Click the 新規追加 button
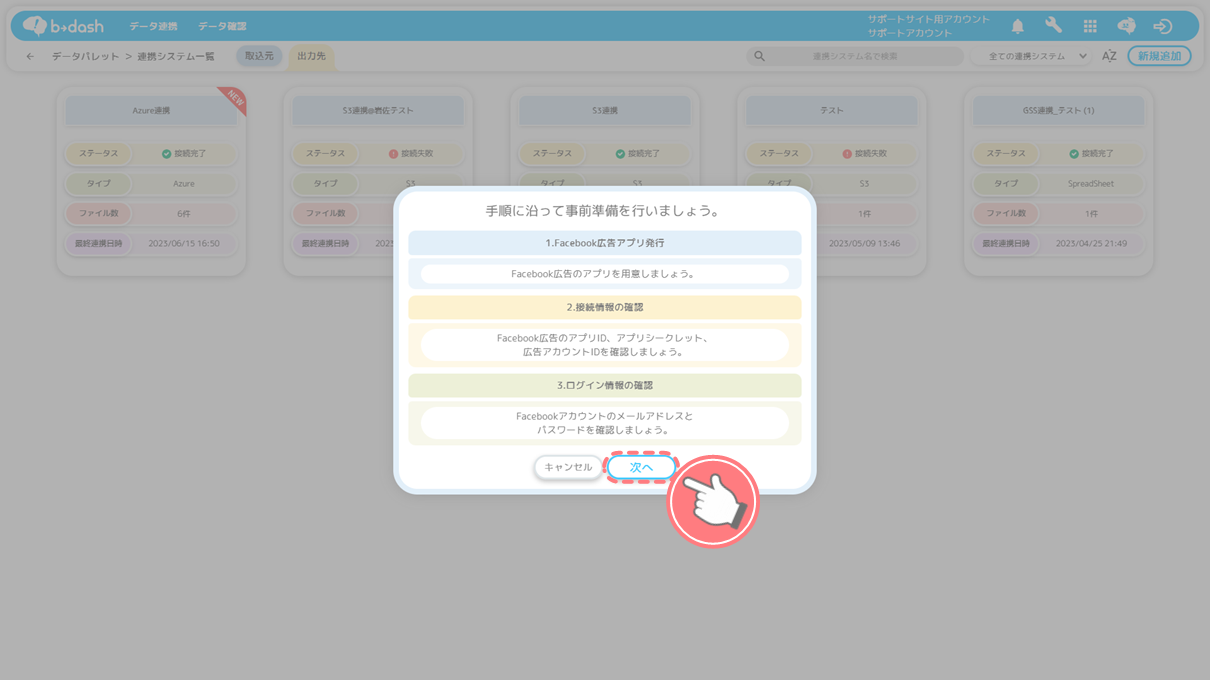This screenshot has height=680, width=1210. coord(1159,56)
